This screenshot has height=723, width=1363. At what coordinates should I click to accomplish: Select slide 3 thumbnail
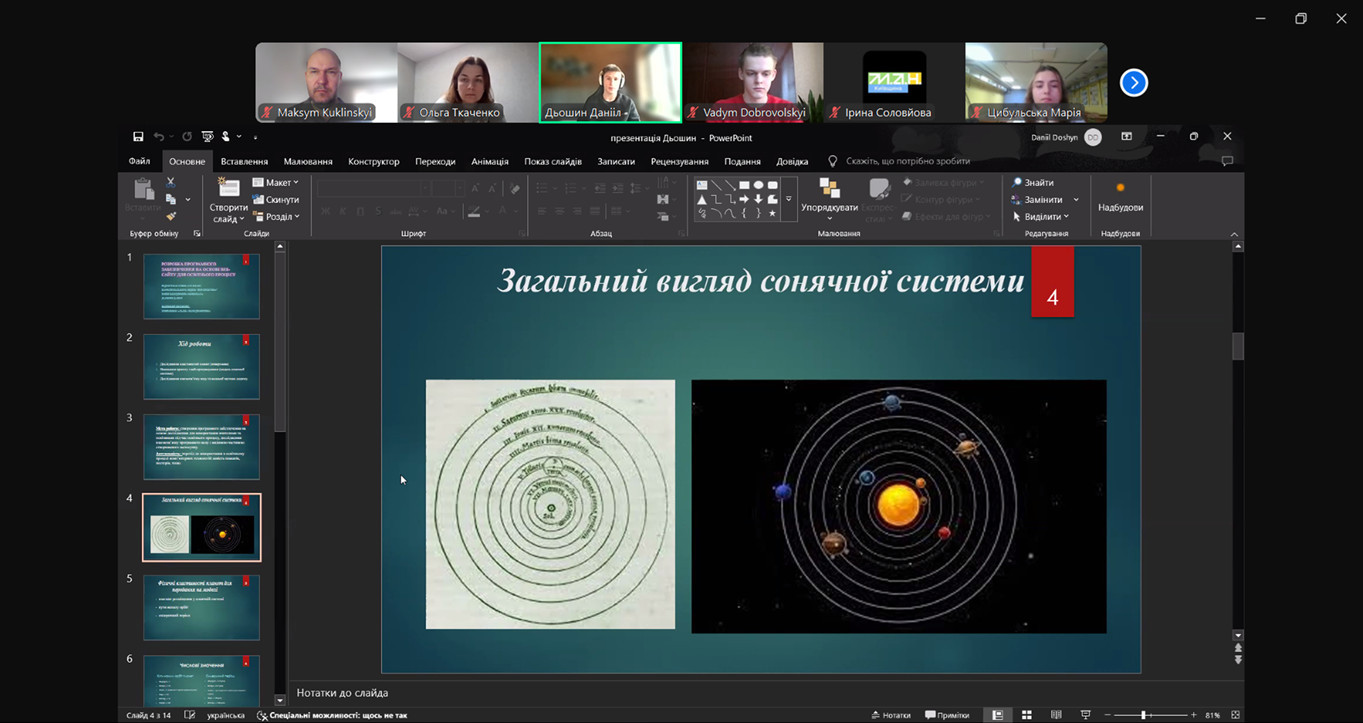pyautogui.click(x=201, y=446)
